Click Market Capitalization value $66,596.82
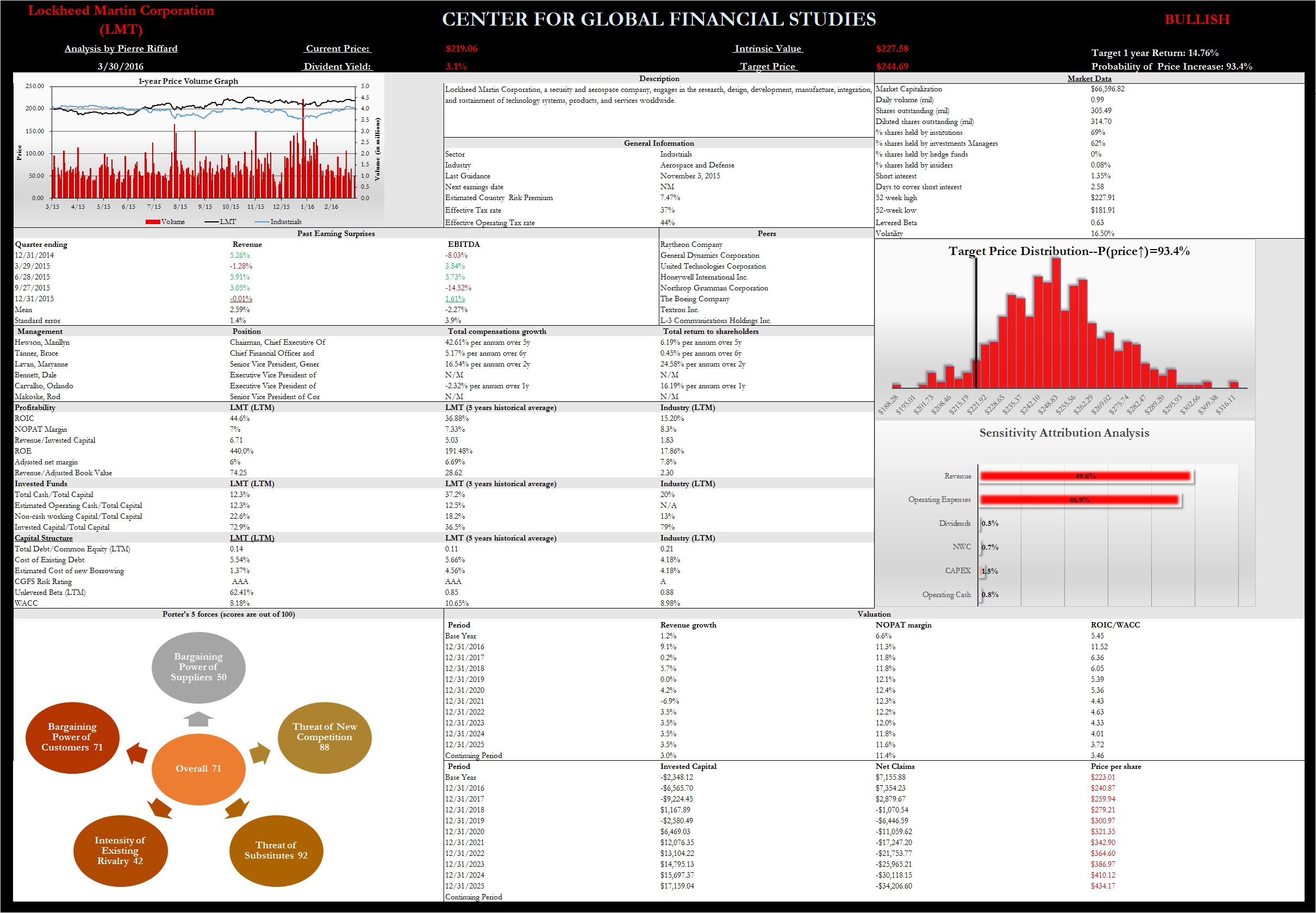 tap(1107, 89)
